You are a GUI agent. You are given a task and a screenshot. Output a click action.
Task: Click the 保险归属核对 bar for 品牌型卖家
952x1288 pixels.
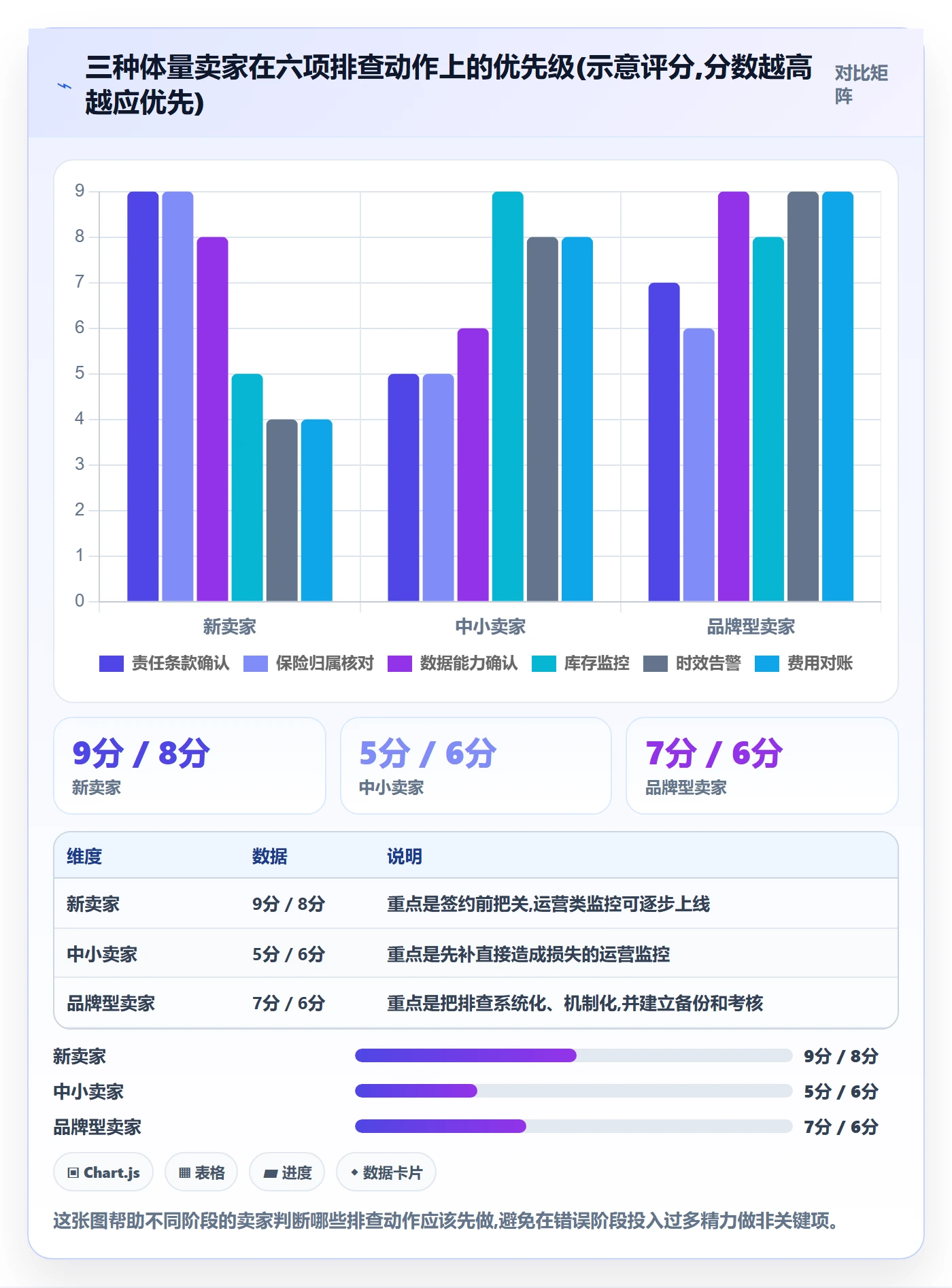(x=699, y=464)
